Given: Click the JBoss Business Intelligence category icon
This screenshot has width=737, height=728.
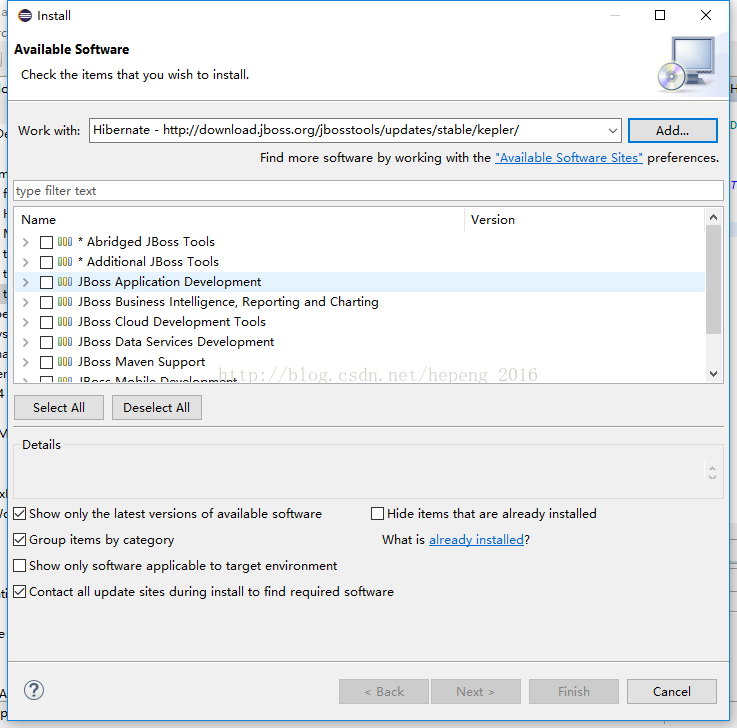Looking at the screenshot, I should click(x=65, y=302).
